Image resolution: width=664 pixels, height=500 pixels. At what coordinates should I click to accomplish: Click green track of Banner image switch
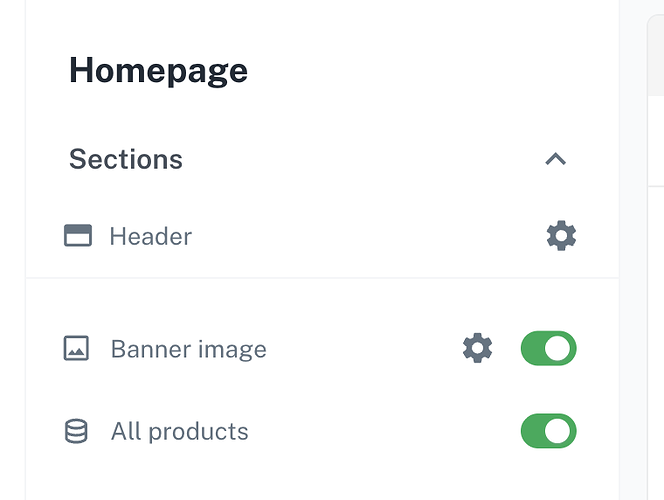[x=533, y=348]
